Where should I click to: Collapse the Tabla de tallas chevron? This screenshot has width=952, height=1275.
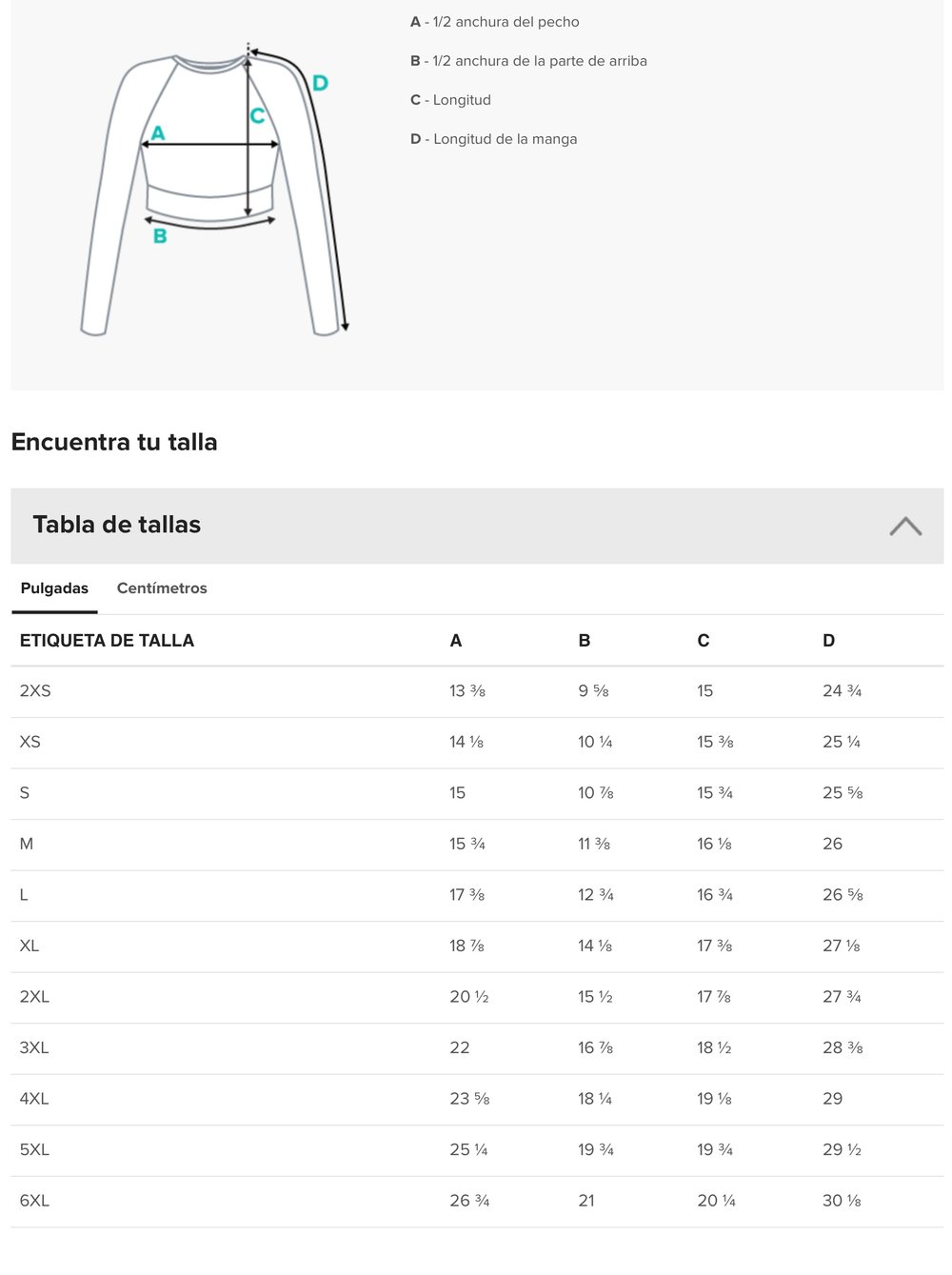click(x=905, y=526)
